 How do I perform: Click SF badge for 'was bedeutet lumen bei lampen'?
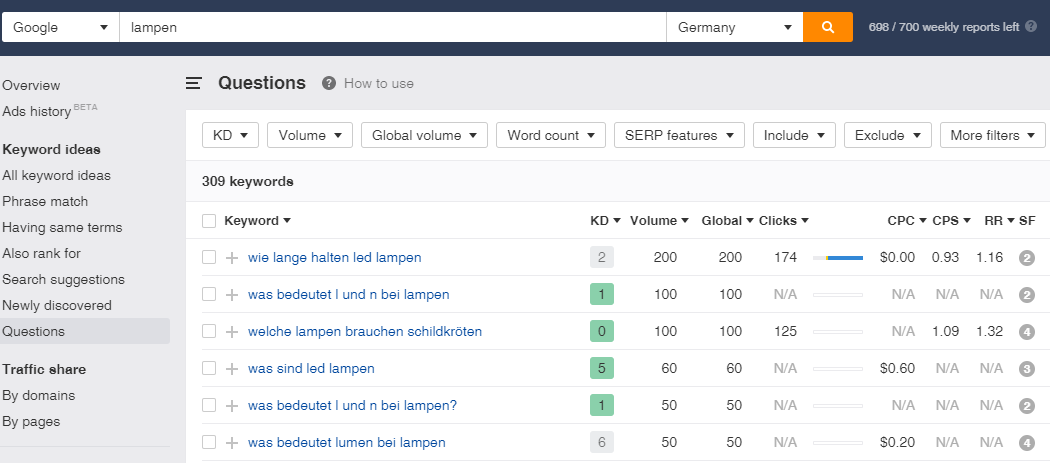pyautogui.click(x=1026, y=443)
